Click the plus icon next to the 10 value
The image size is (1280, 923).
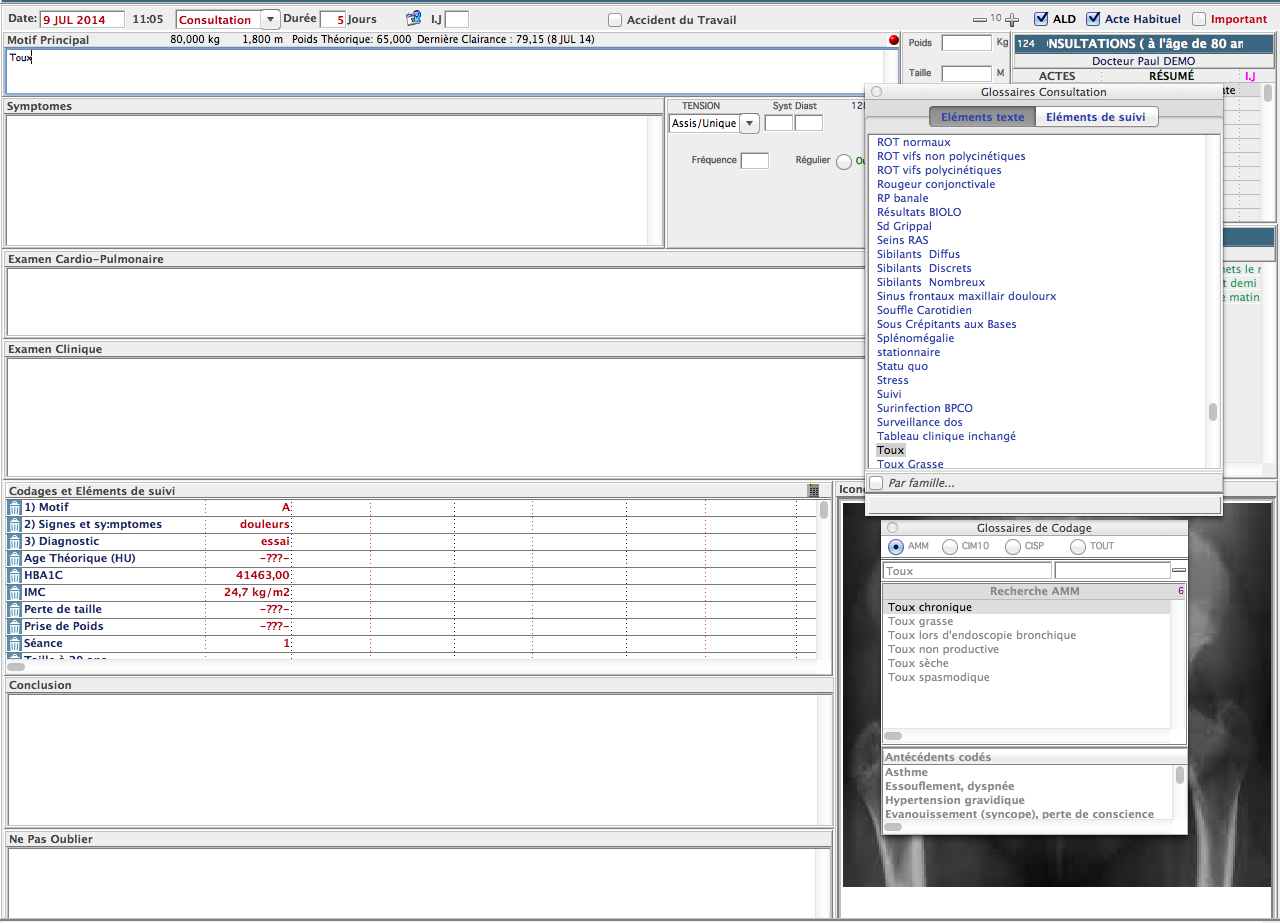[x=1012, y=20]
